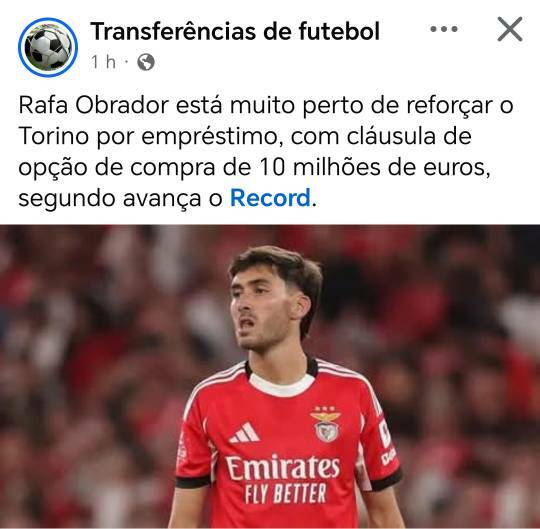Open the soccer ball profile picture

[48, 47]
